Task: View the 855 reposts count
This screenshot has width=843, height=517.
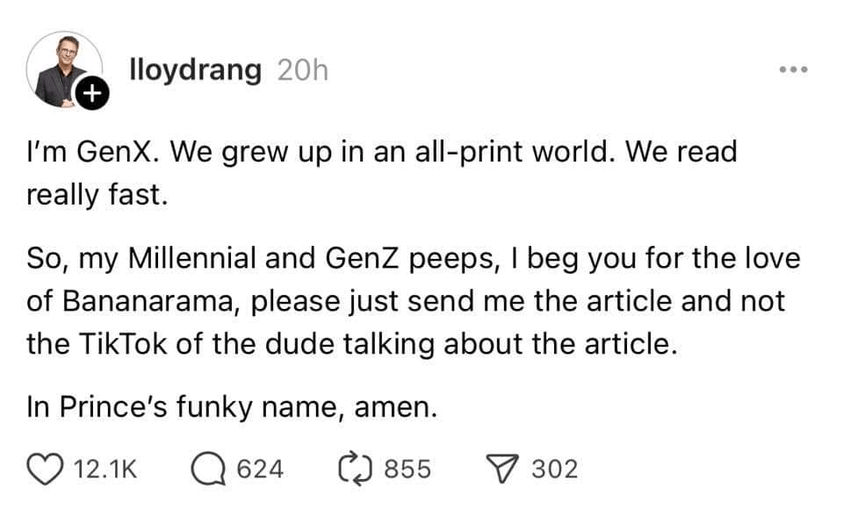Action: coord(408,468)
